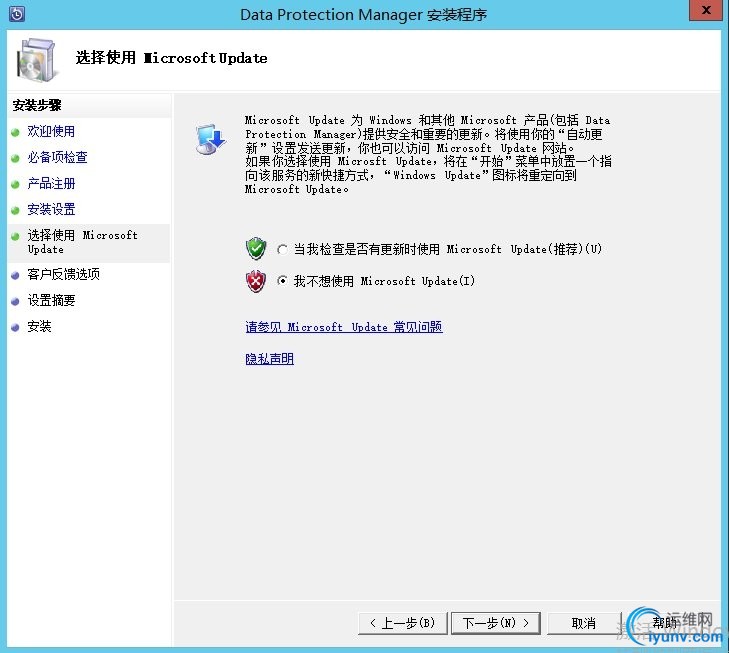
Task: Open the 必备项检查 step
Action: coord(57,158)
